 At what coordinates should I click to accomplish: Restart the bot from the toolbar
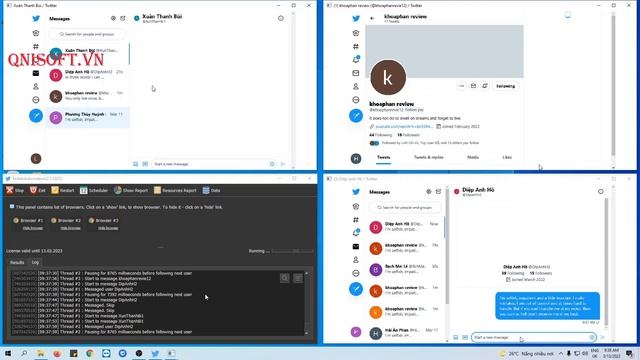(63, 190)
